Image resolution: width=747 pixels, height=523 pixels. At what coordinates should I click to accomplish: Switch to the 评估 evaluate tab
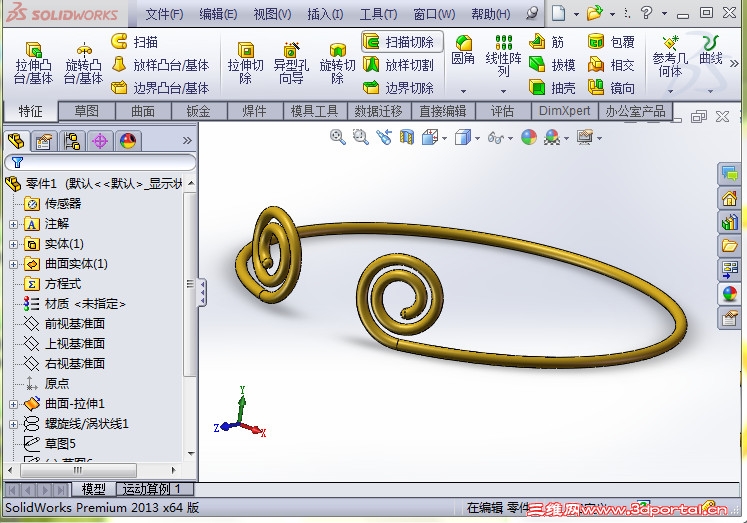coord(503,111)
